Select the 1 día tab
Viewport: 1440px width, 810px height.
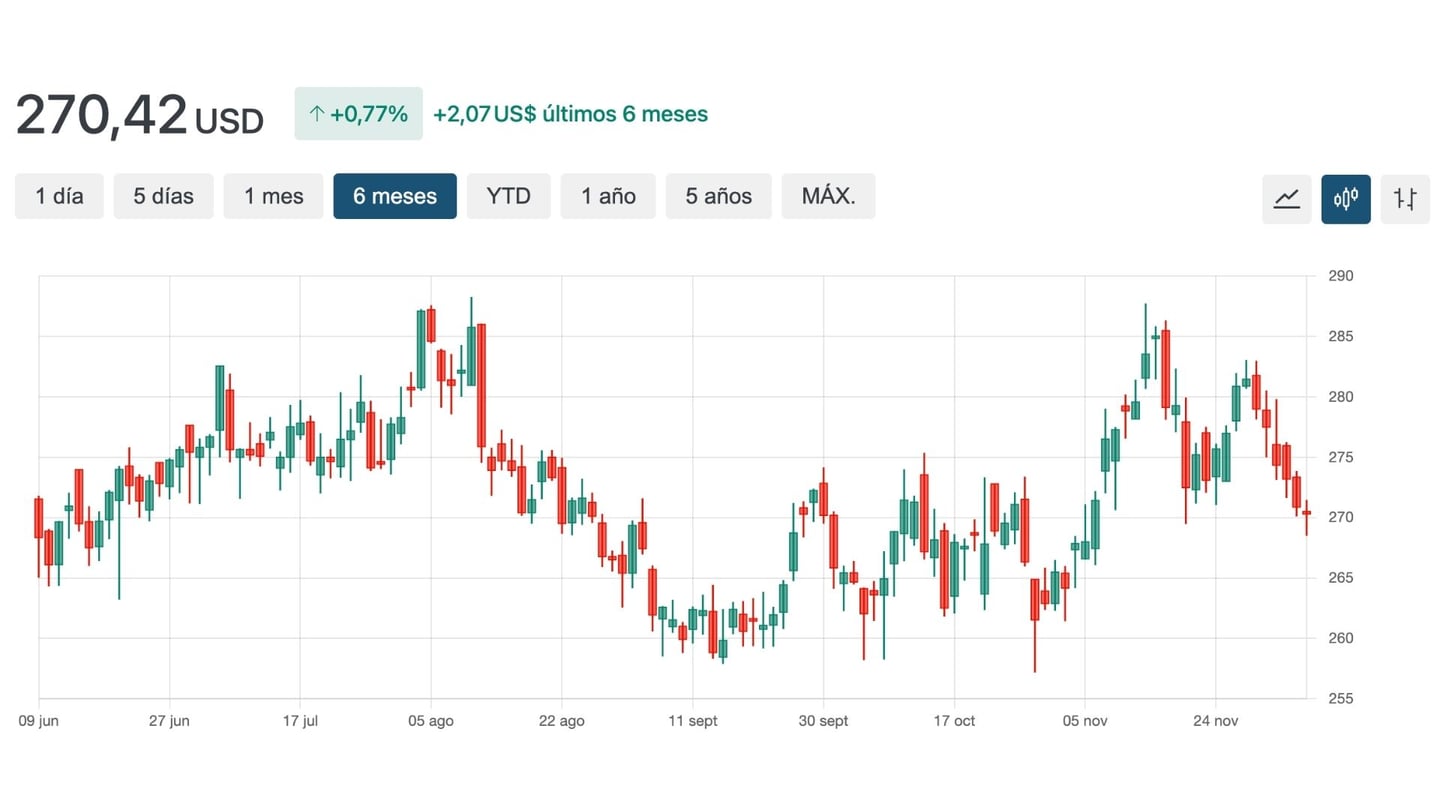(58, 196)
